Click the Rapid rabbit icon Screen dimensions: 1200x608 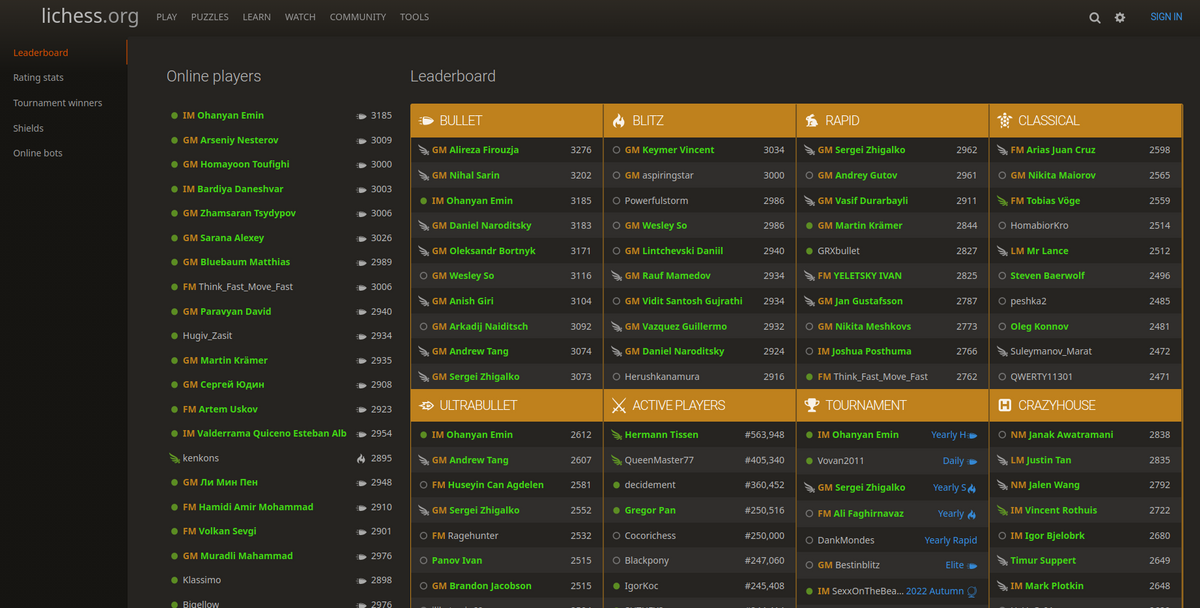812,121
